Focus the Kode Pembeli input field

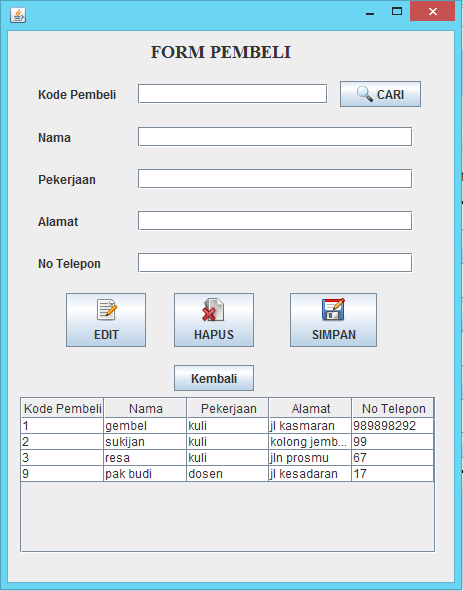click(x=232, y=94)
